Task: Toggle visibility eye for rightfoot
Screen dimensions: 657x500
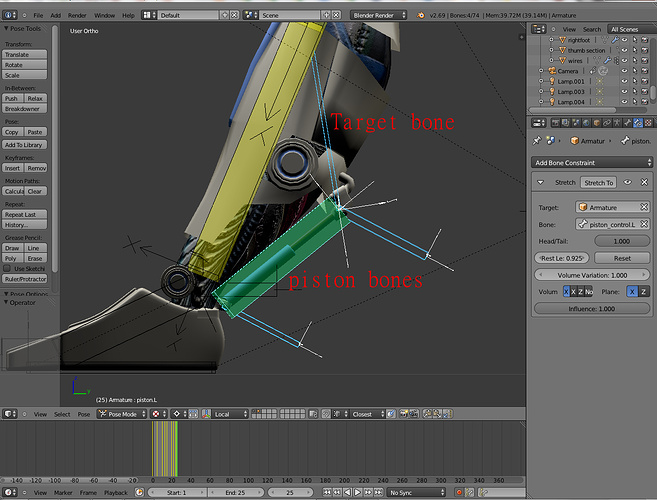Action: tap(624, 40)
